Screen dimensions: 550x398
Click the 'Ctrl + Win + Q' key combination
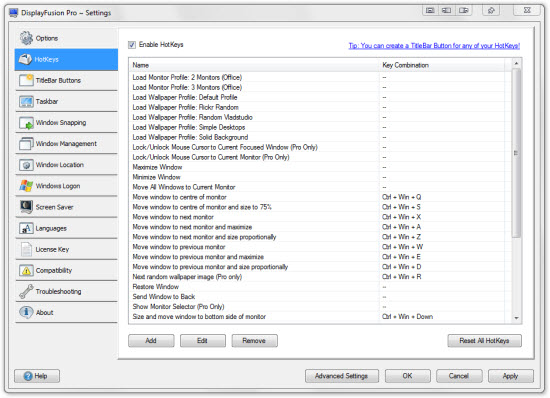pos(402,197)
